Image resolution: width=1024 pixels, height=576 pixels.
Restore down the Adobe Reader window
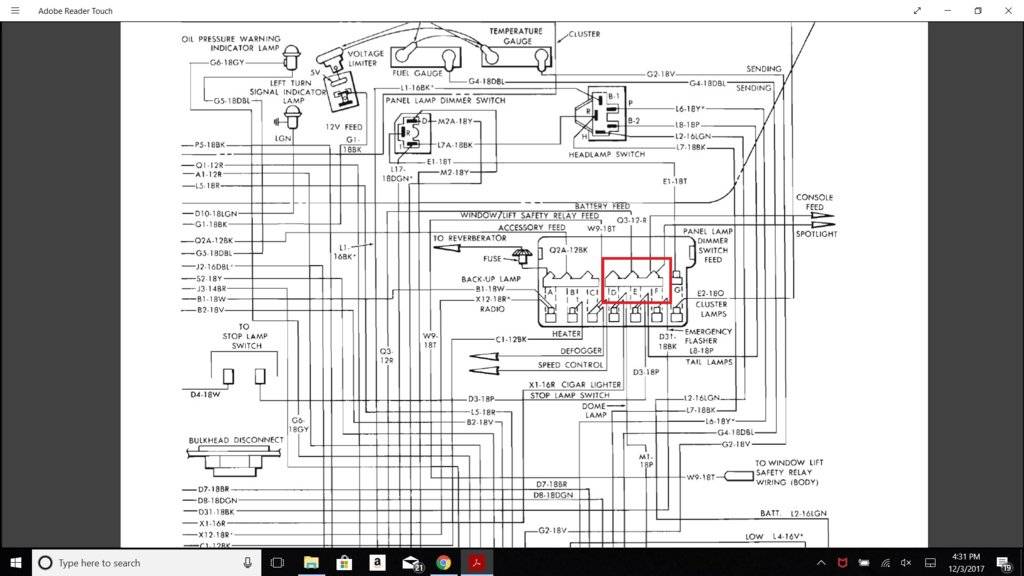pos(978,11)
